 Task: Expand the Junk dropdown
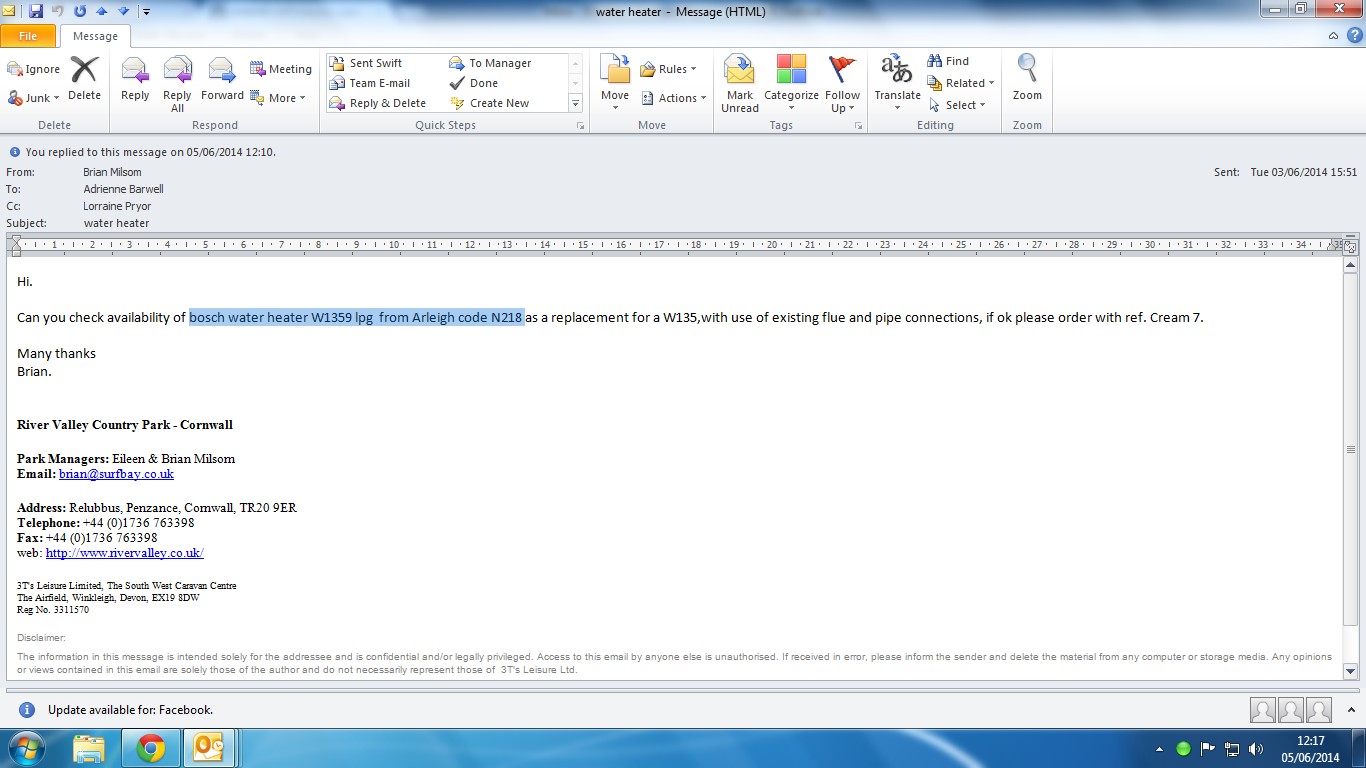pyautogui.click(x=36, y=98)
